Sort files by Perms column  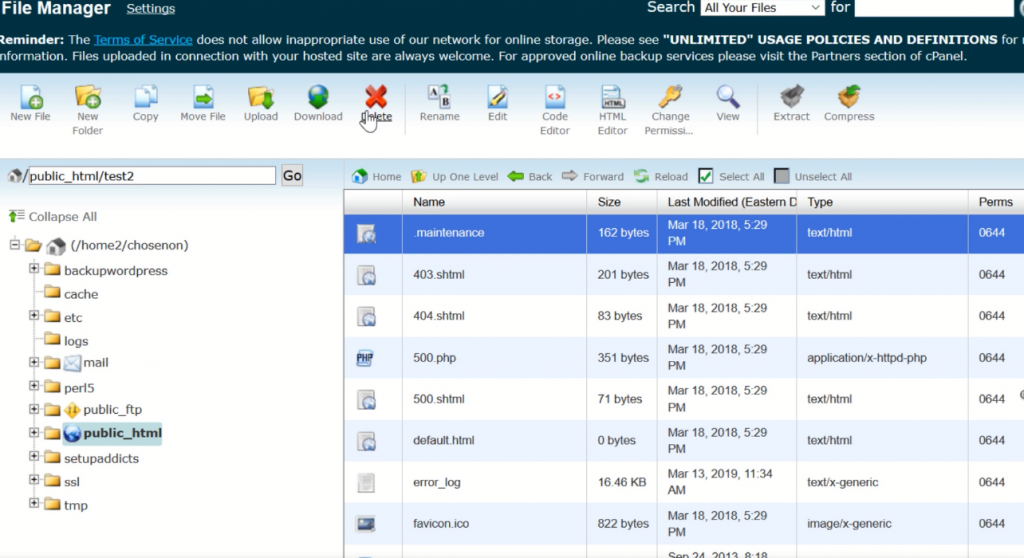(x=995, y=202)
